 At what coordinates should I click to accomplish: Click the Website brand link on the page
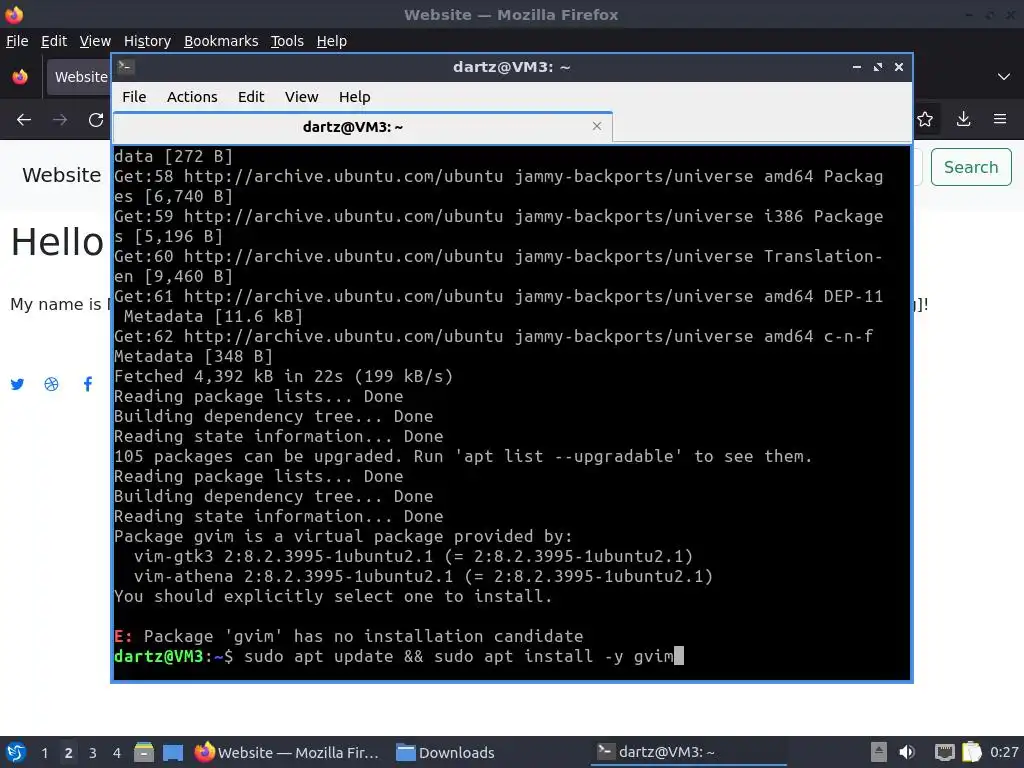[61, 175]
